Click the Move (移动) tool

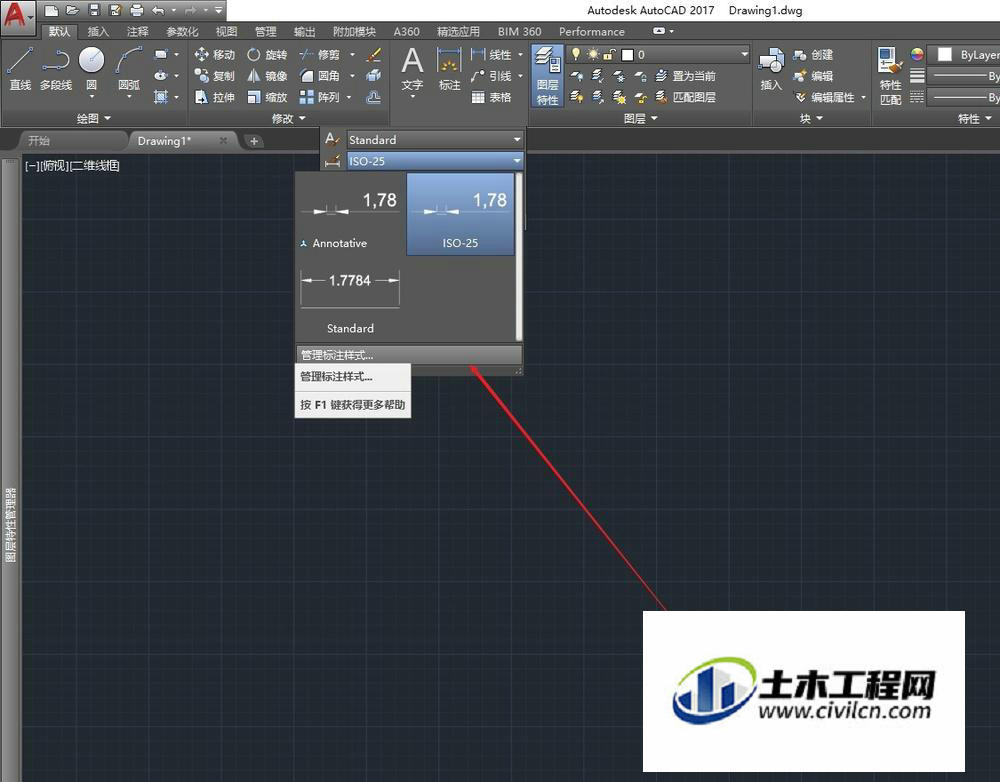(x=215, y=55)
